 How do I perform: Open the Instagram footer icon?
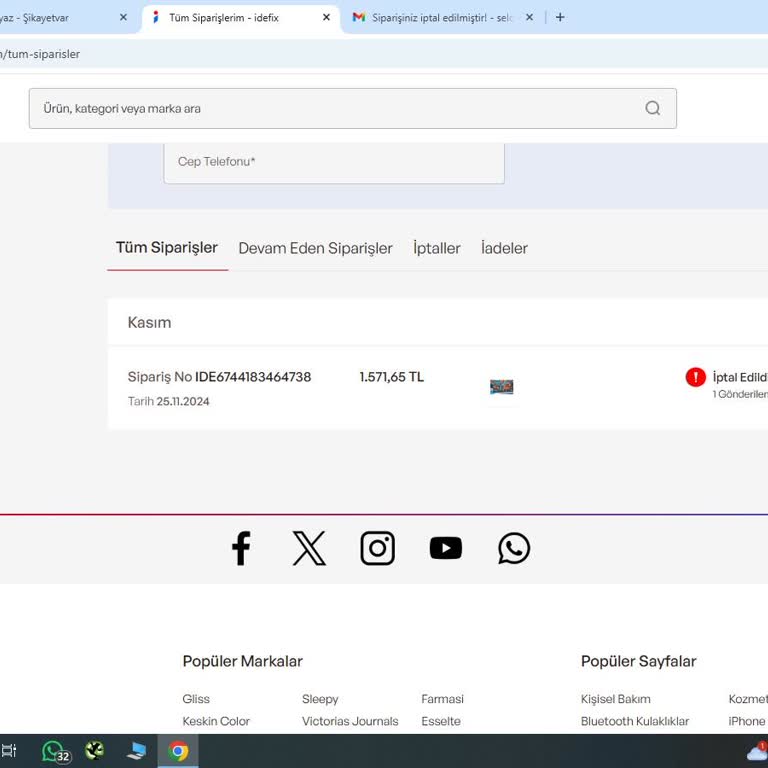(x=377, y=548)
